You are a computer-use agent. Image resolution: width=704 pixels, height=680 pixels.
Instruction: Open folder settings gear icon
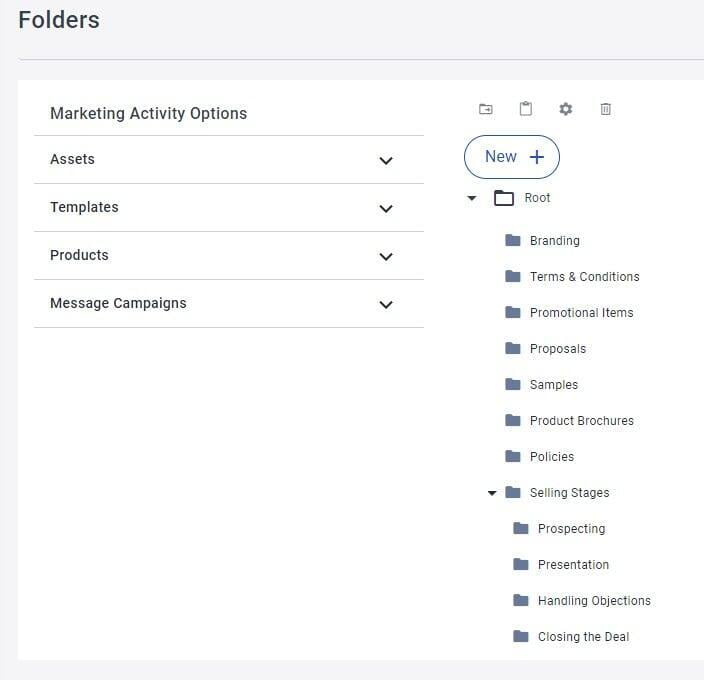[x=566, y=109]
